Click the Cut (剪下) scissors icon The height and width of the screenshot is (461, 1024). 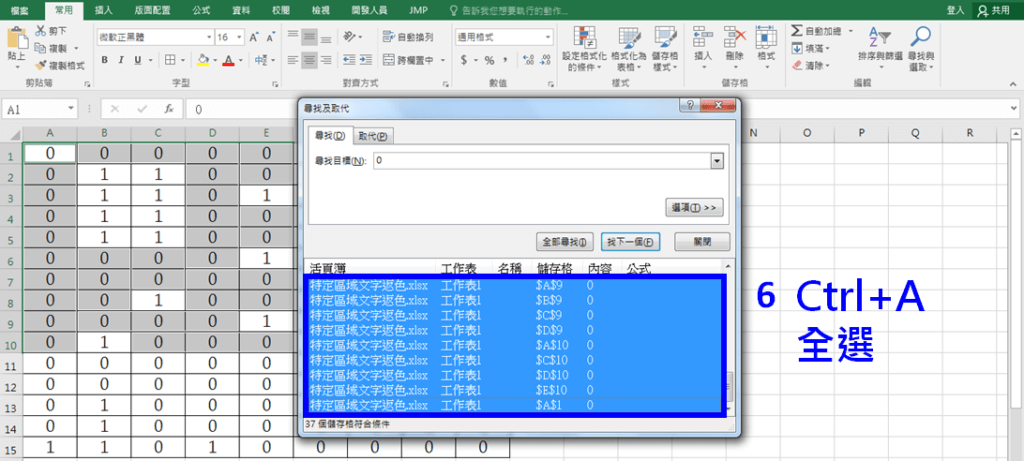click(41, 31)
